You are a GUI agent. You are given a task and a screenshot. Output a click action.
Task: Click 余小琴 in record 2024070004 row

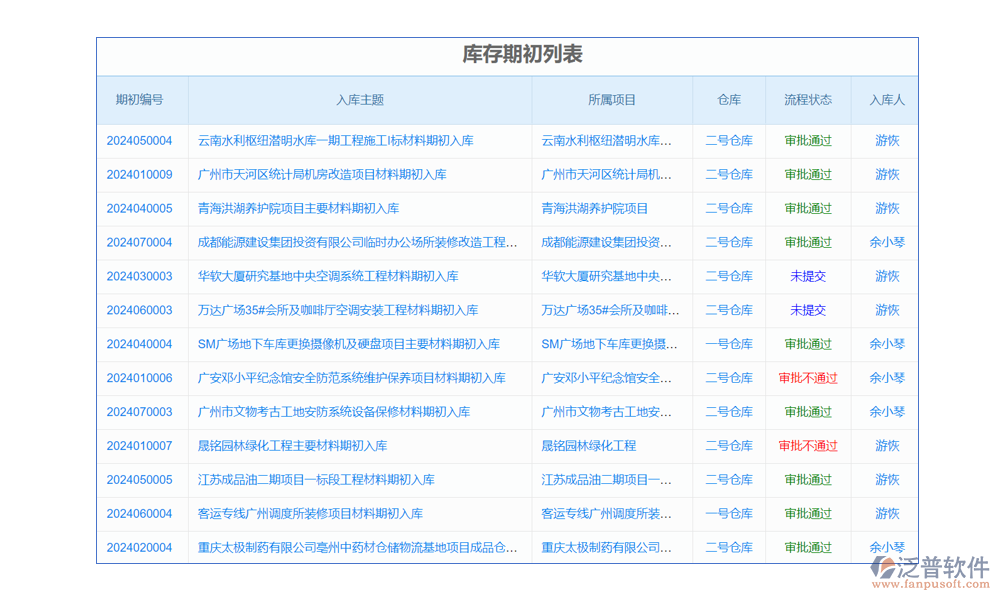point(887,242)
